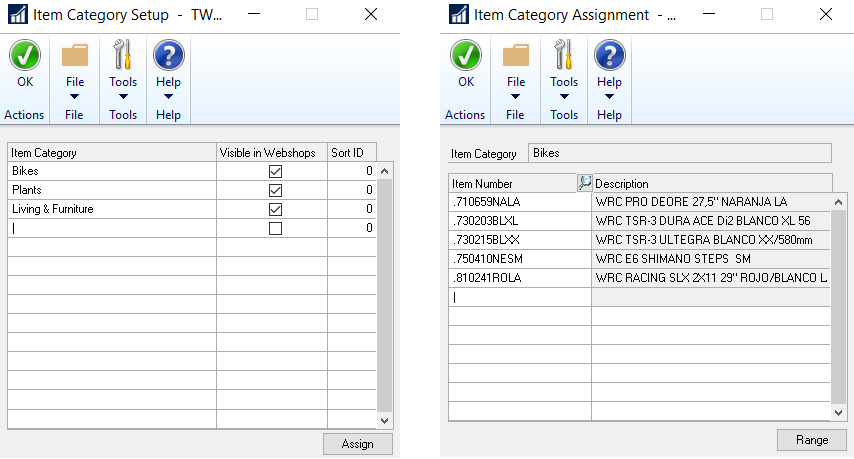Viewport: 854px width, 459px height.
Task: Click description WRC TSR-3 DURA ACE Di2 BLANCO
Action: pyautogui.click(x=711, y=221)
